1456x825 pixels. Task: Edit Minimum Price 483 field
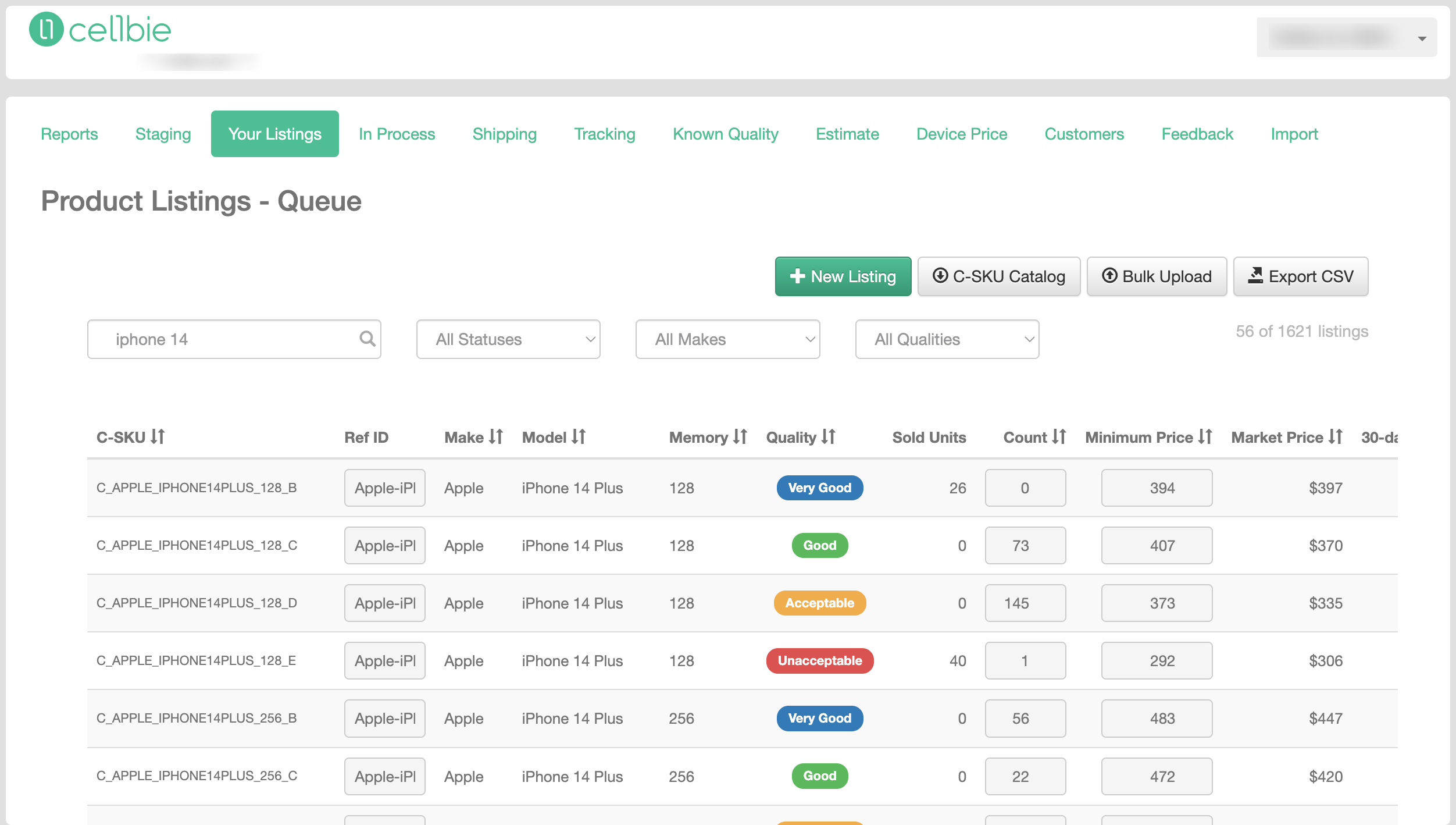coord(1157,718)
